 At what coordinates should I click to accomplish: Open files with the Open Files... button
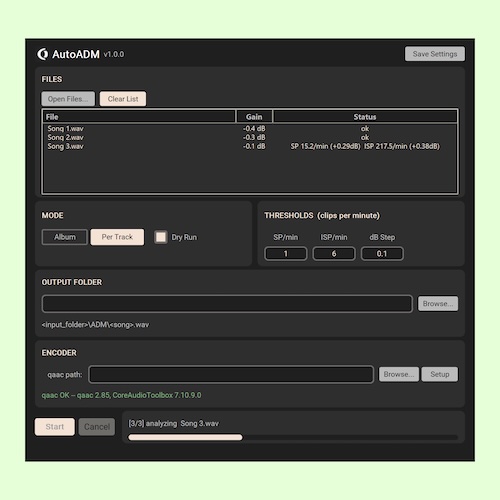point(68,99)
